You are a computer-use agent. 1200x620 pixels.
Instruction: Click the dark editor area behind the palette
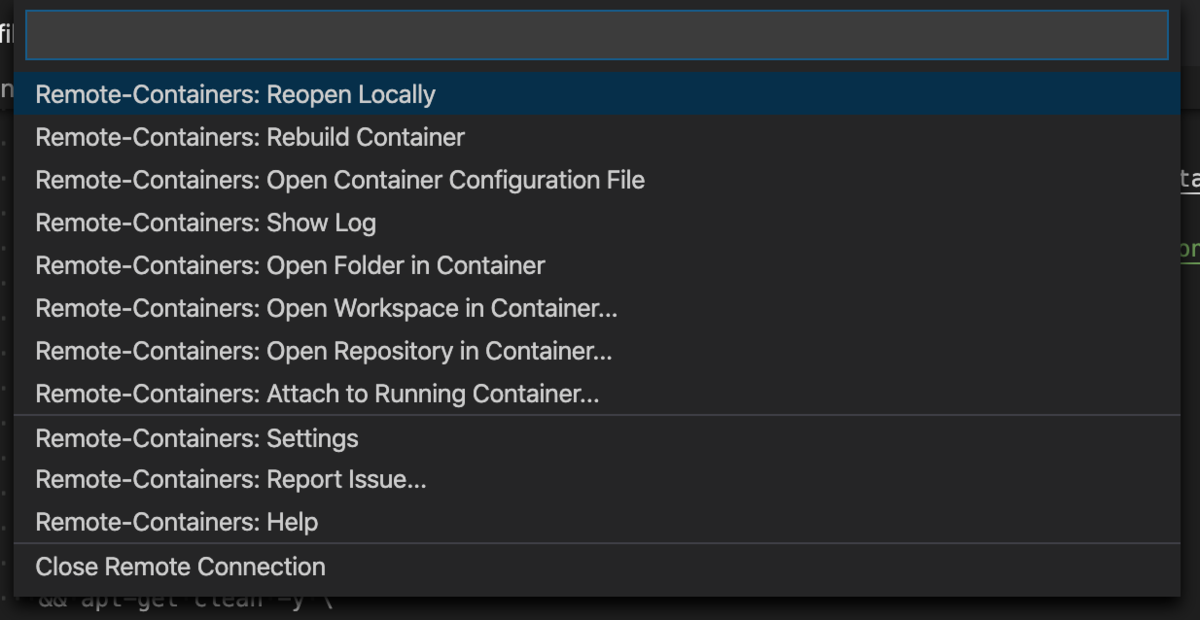(x=600, y=608)
